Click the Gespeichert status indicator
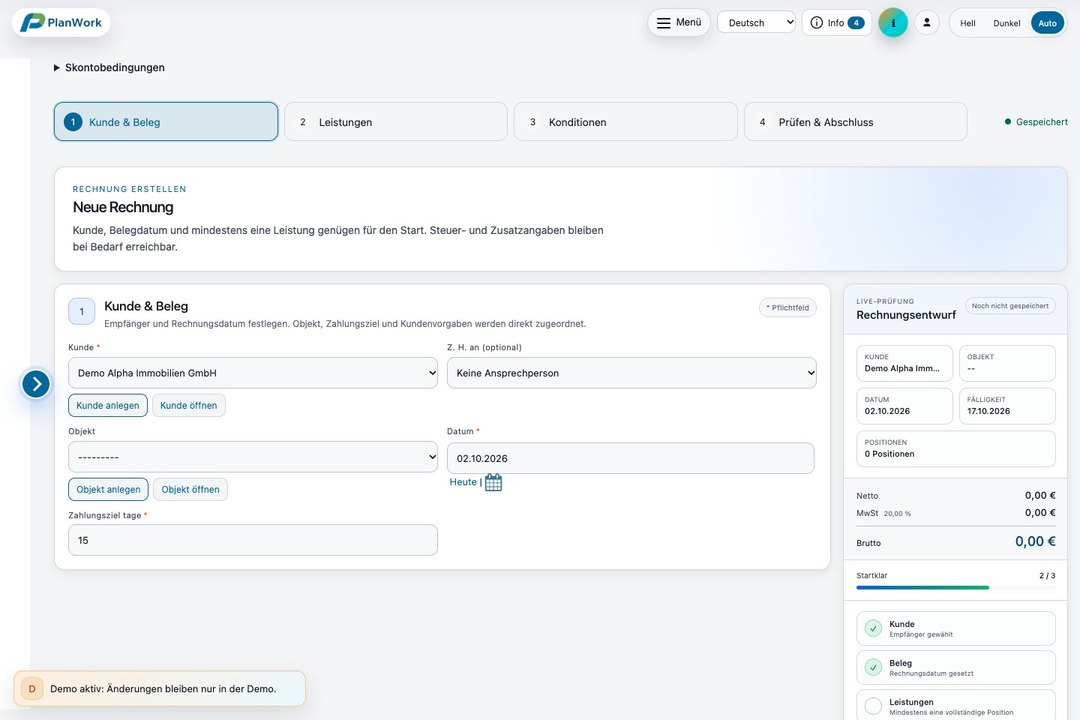Screen dimensions: 1080x720 [x=1036, y=122]
